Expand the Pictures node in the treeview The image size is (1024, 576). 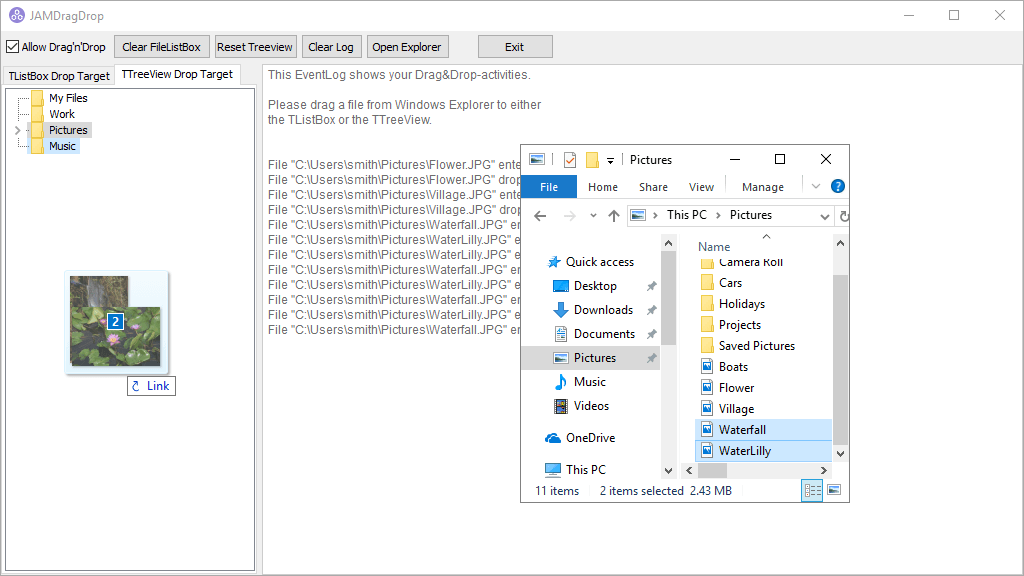pyautogui.click(x=17, y=130)
